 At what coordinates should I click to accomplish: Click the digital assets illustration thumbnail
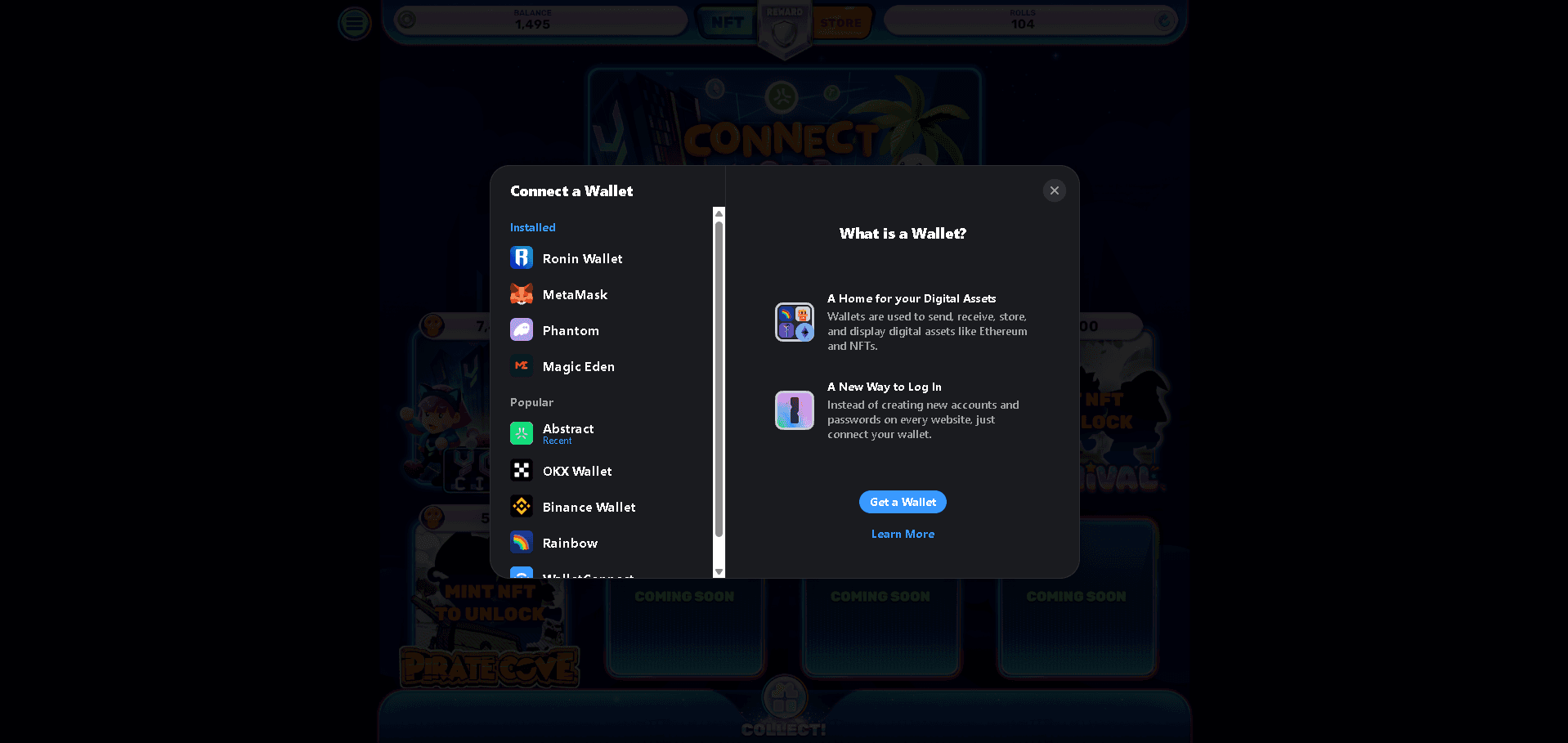click(x=794, y=322)
